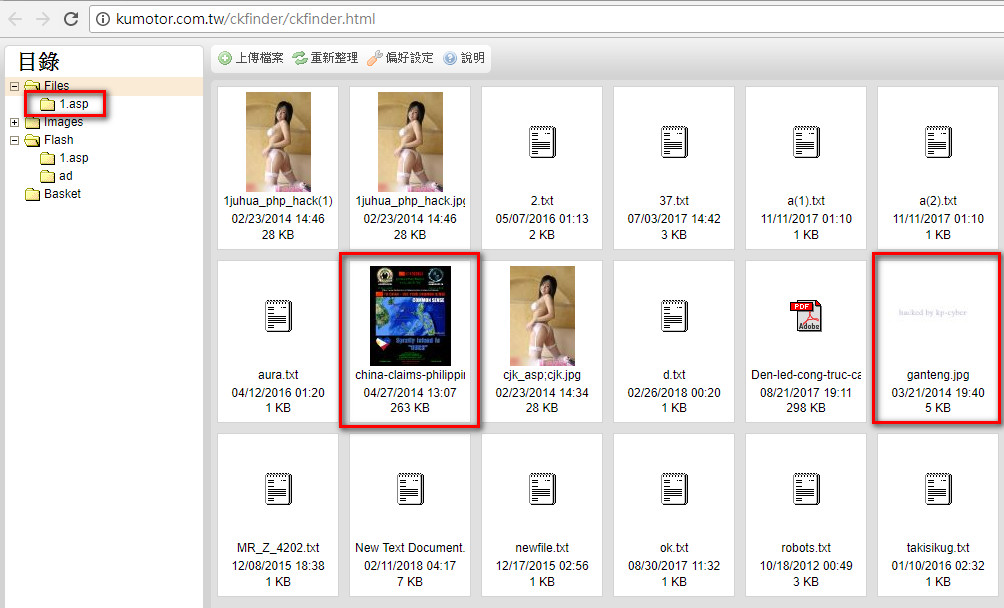Click the file name label 37.txt
The width and height of the screenshot is (1004, 608).
tap(674, 201)
